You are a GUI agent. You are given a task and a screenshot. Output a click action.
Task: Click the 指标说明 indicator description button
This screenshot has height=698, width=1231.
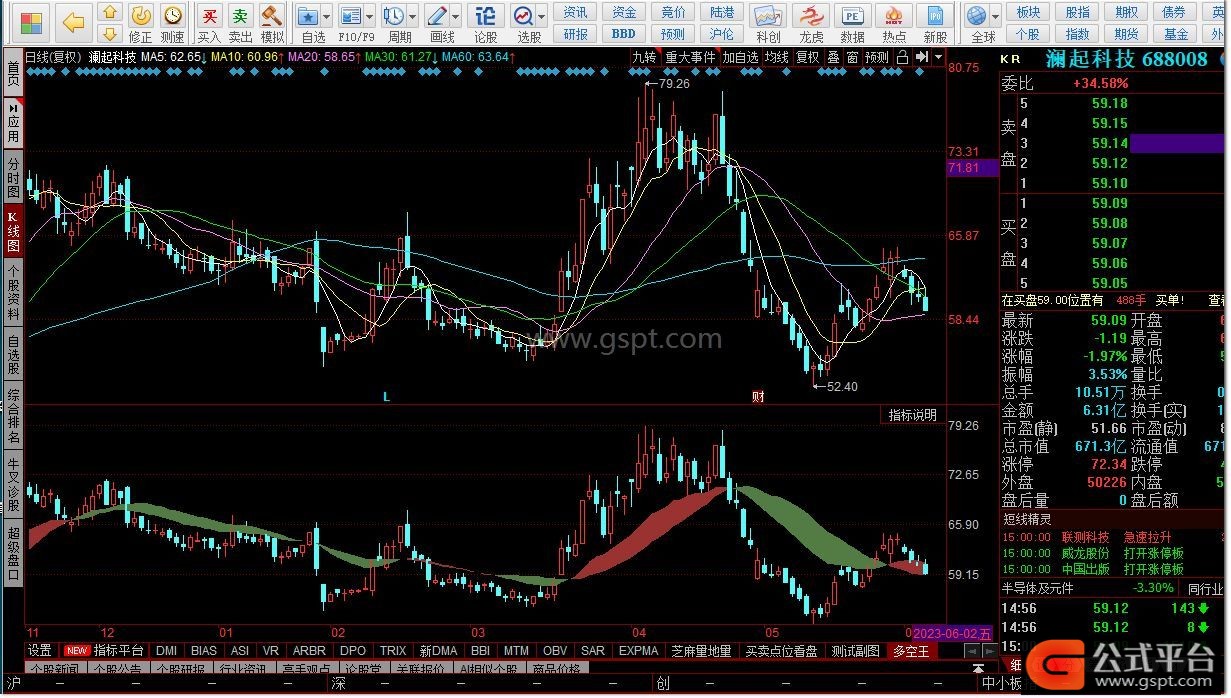pos(912,415)
